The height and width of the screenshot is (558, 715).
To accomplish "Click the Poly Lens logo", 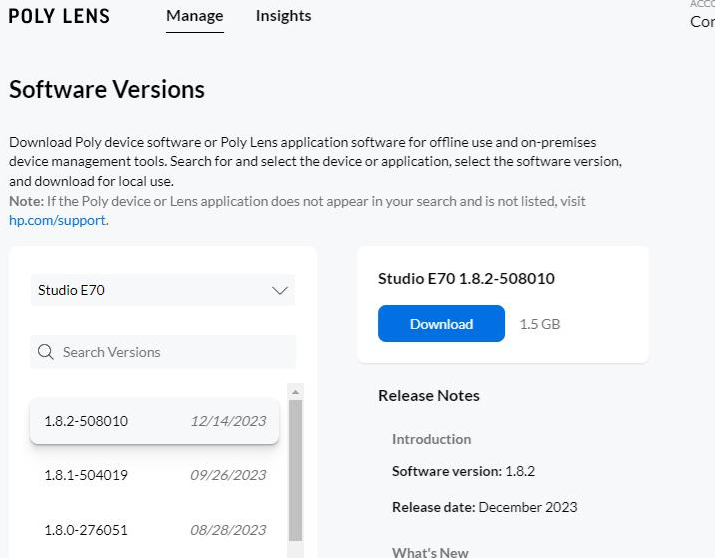I will pos(59,16).
